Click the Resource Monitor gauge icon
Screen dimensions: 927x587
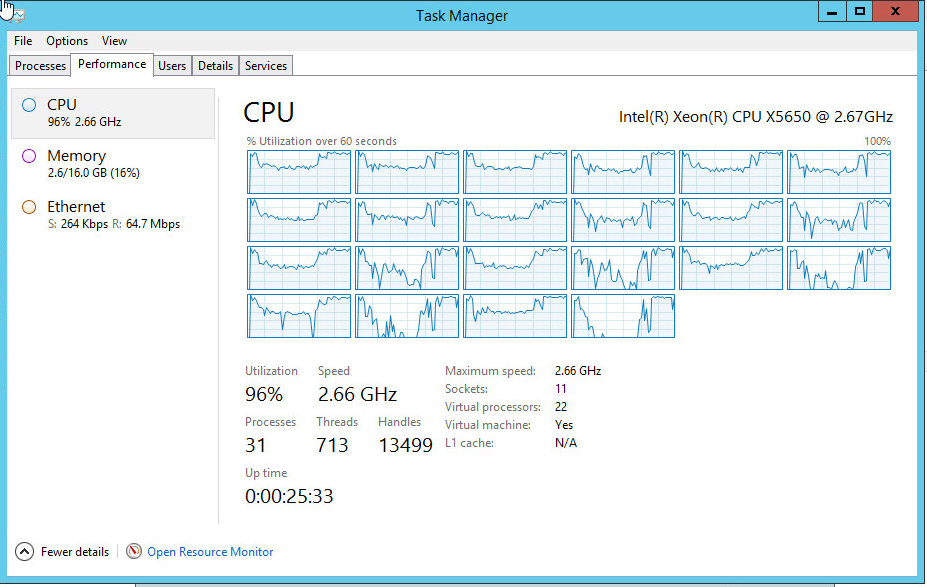tap(134, 551)
